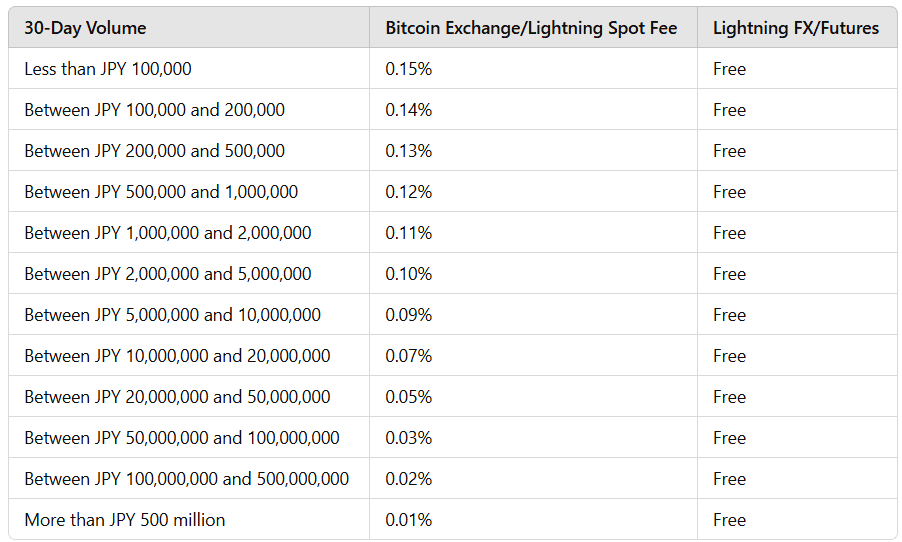Select "Between JPY 100,000 and 200,000" row label

[x=154, y=110]
